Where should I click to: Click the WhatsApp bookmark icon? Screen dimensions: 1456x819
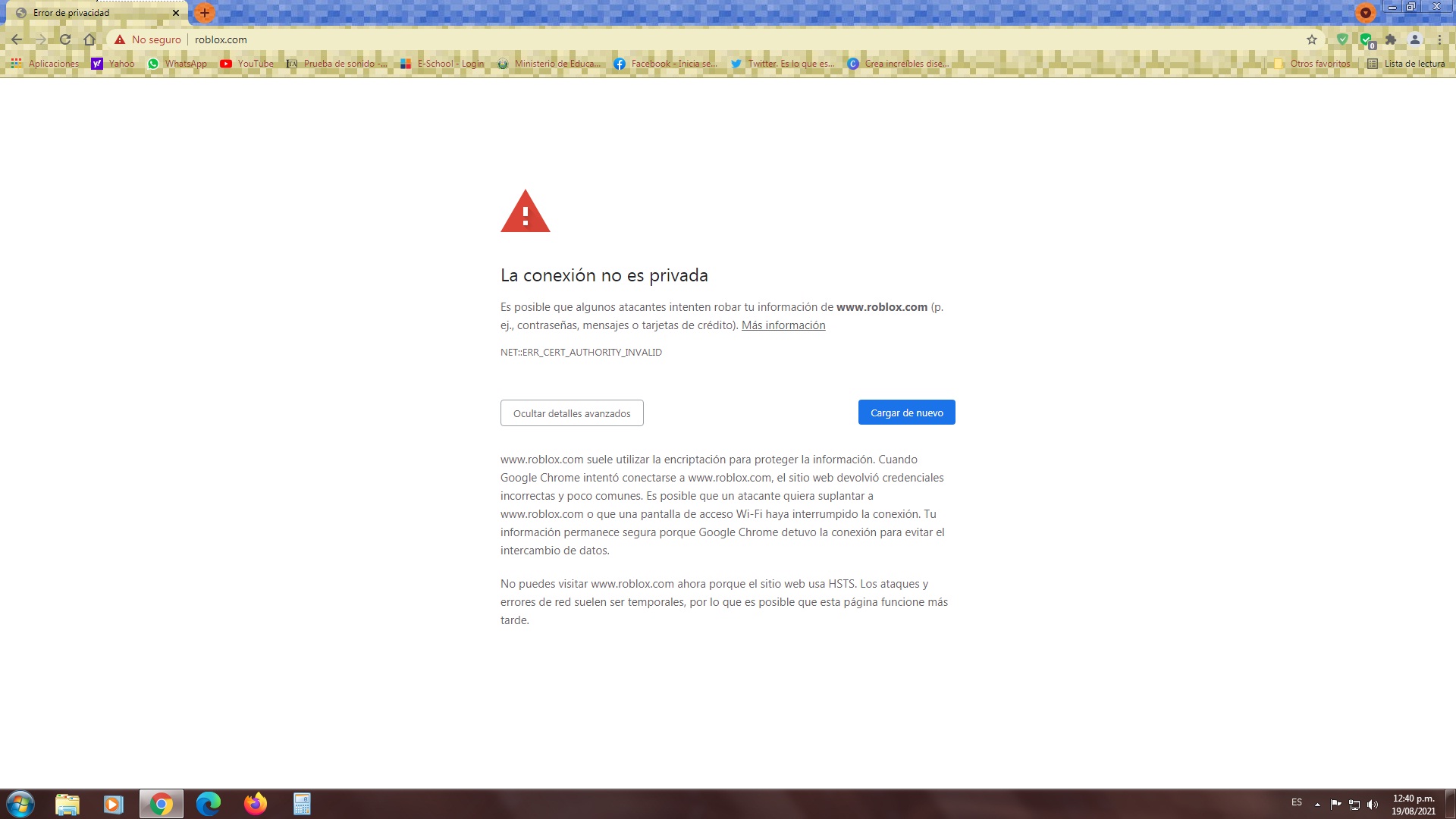(x=150, y=63)
